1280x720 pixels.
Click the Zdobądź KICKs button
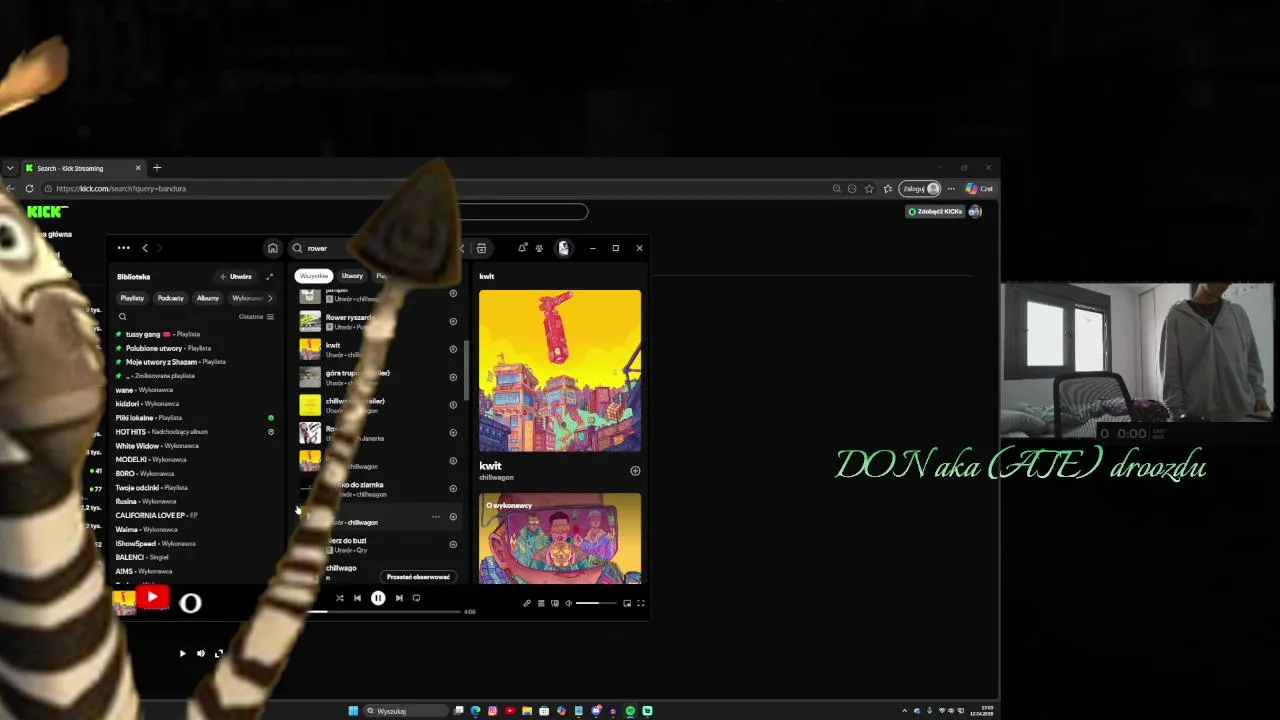point(935,211)
